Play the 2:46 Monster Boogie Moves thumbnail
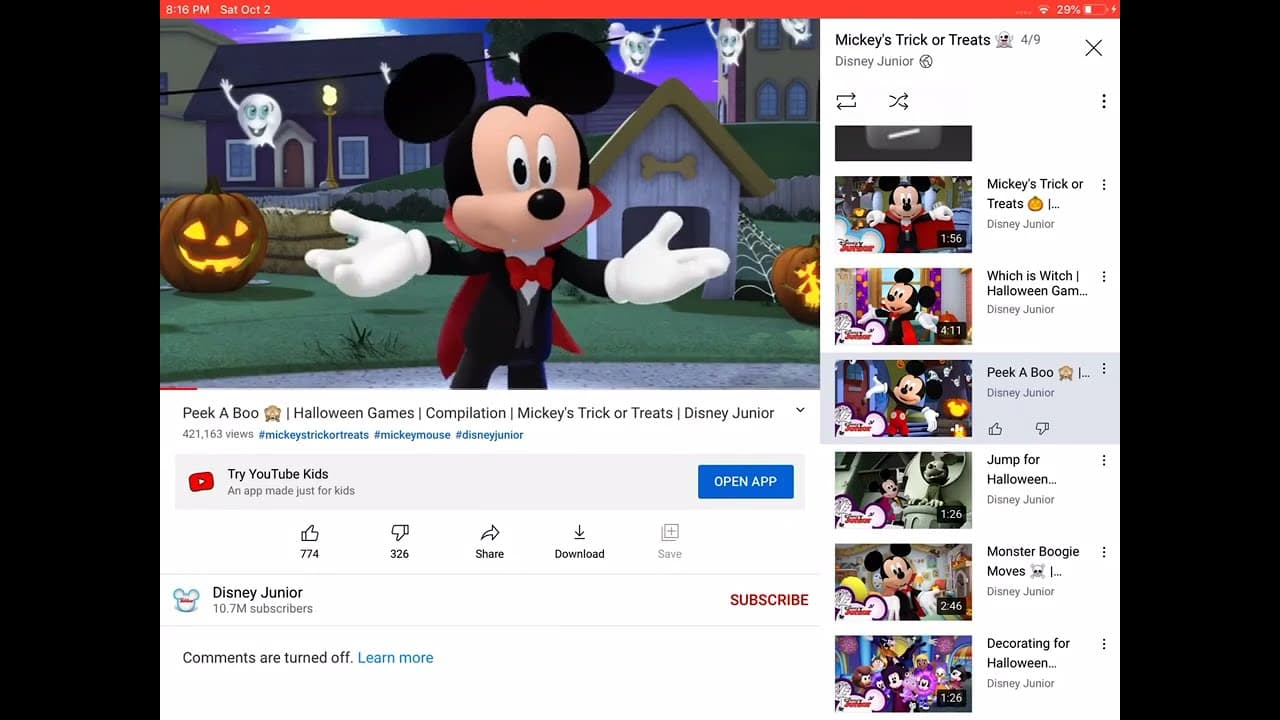The image size is (1280, 720). 903,582
